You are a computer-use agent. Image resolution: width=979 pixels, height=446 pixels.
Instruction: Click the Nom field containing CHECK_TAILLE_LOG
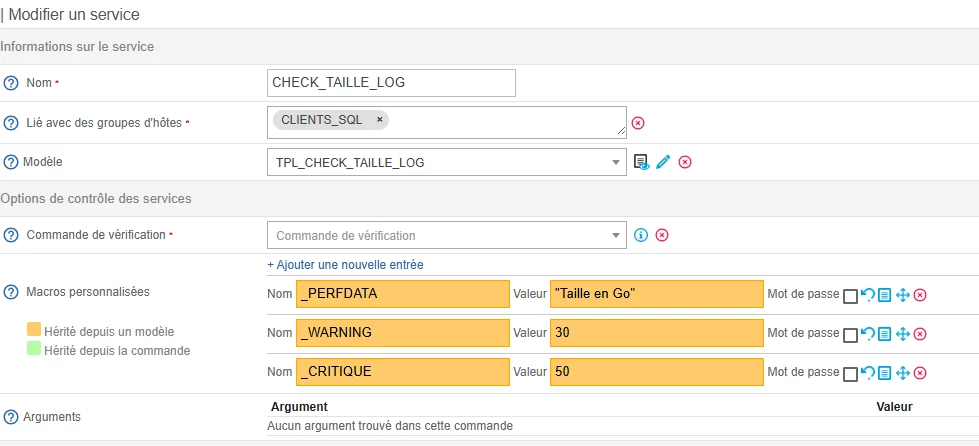392,82
